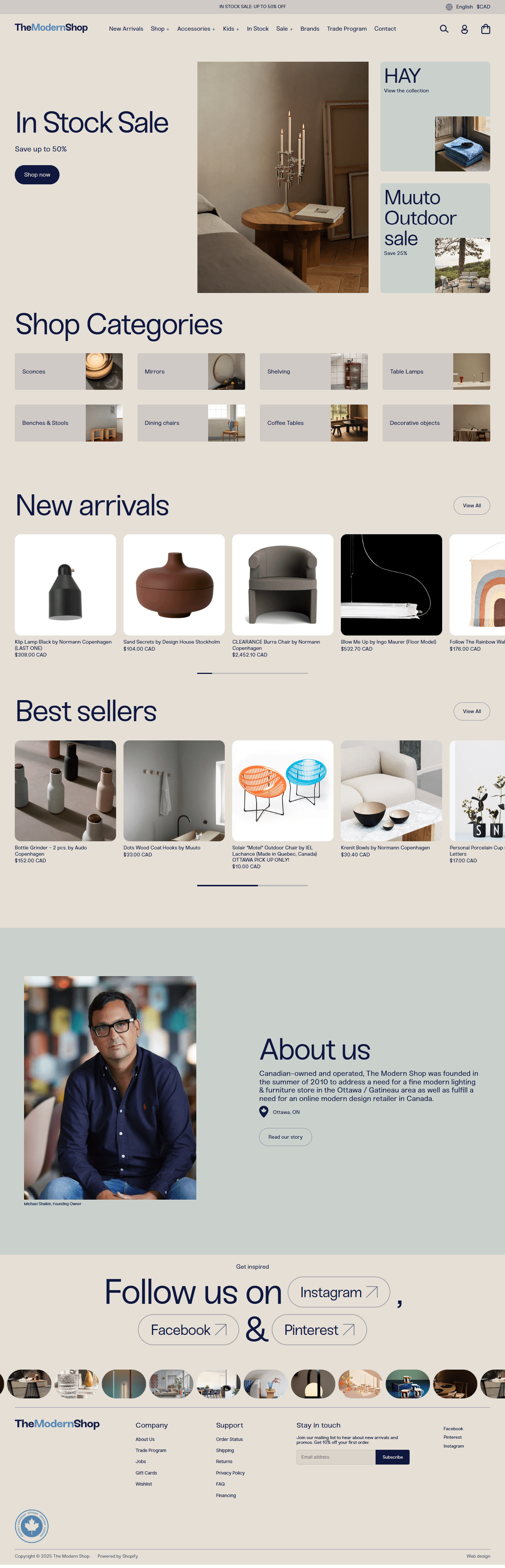505x1568 pixels.
Task: Expand the Accessories dropdown menu
Action: point(196,28)
